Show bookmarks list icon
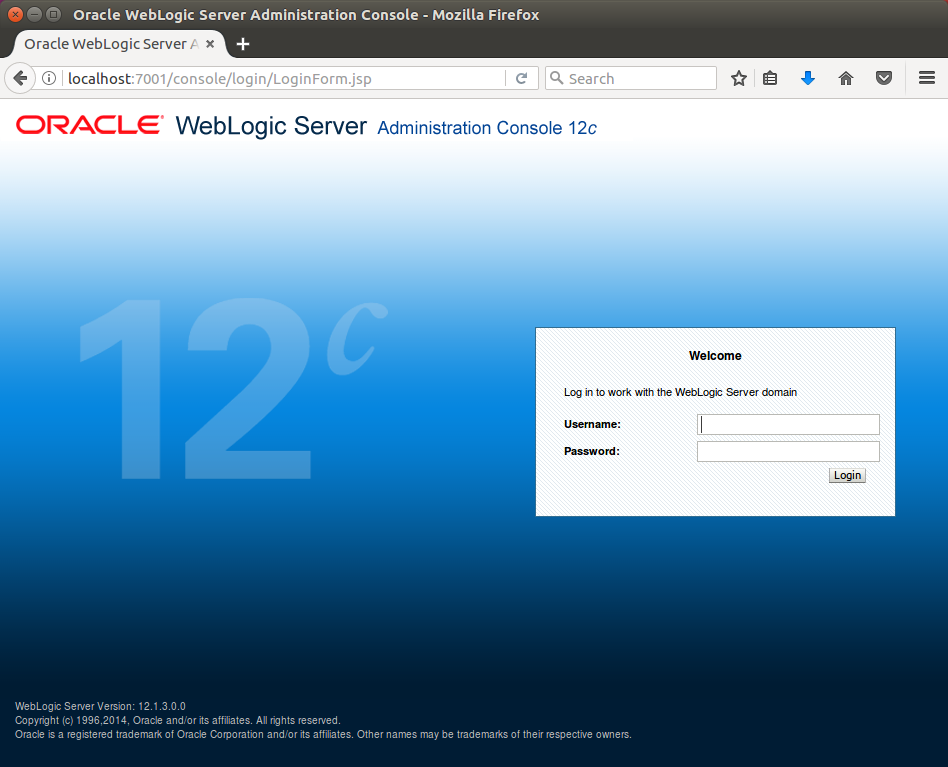Screen dimensions: 948x767 [x=770, y=79]
